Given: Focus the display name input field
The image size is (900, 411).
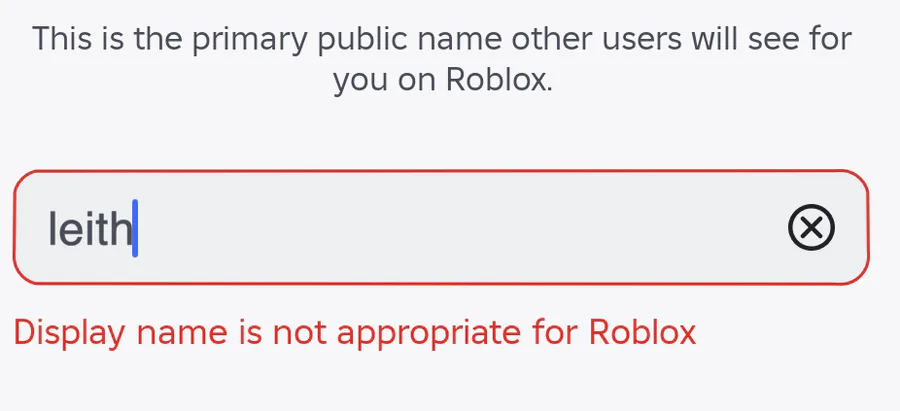Looking at the screenshot, I should [x=441, y=227].
